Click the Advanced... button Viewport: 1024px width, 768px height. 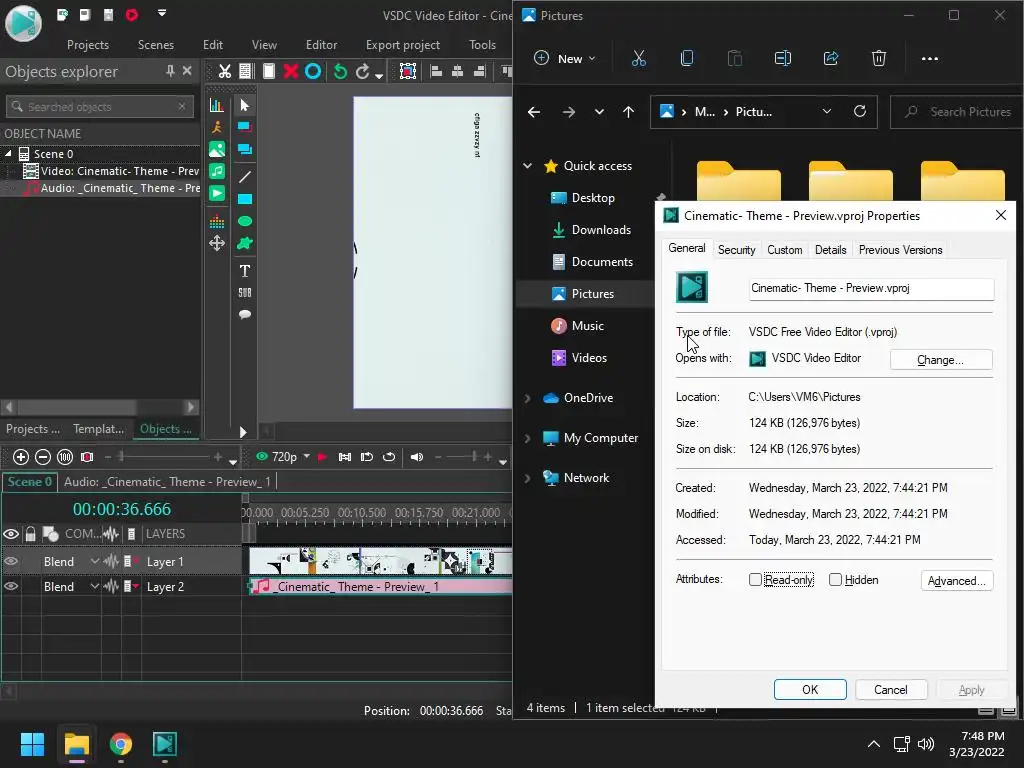pos(957,581)
